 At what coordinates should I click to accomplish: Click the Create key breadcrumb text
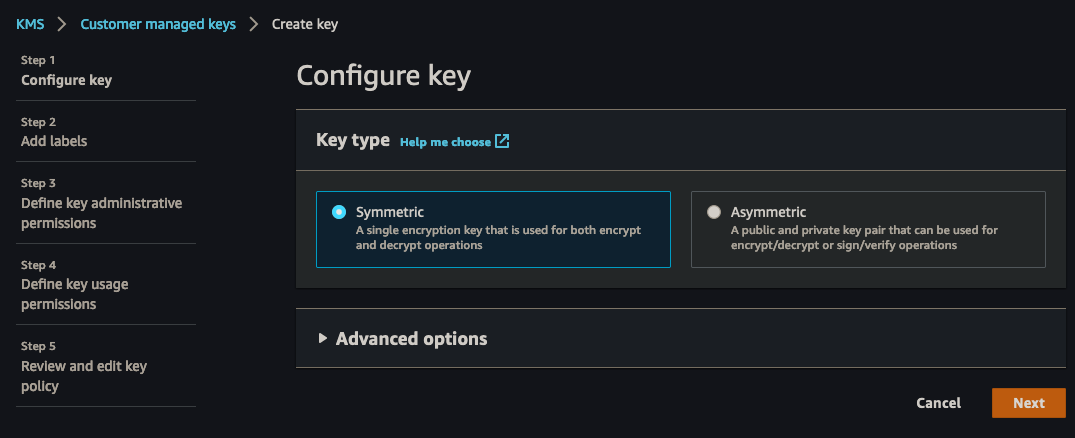[305, 24]
